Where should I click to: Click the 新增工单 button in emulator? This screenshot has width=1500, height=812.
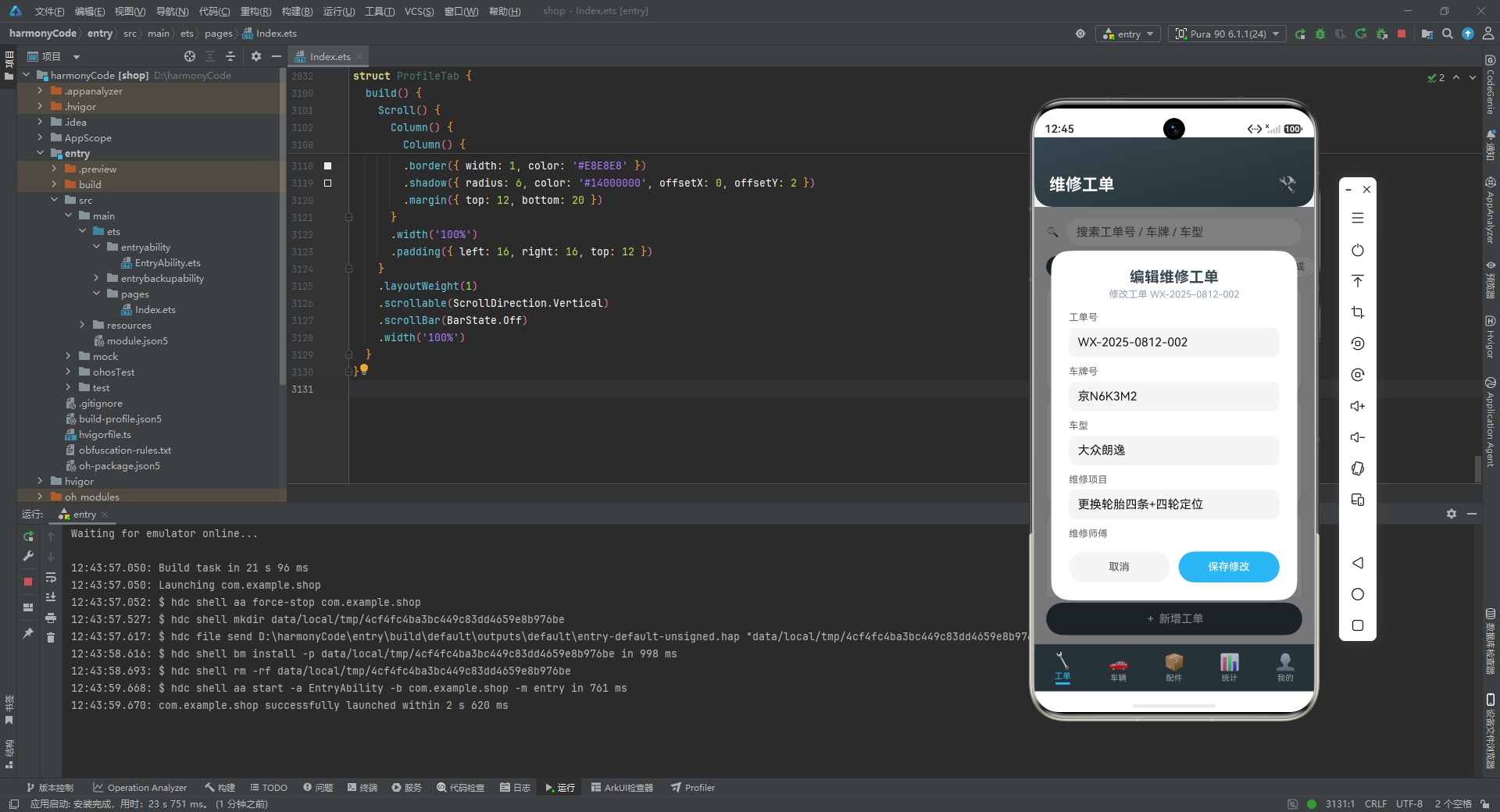(x=1173, y=618)
